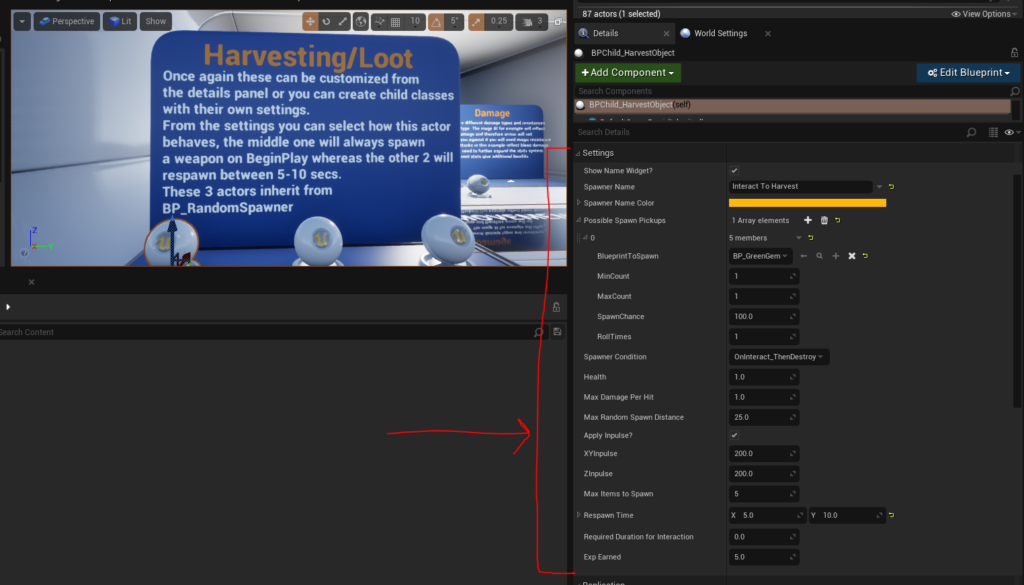
Task: Browse to BP_GreenGem with the magnifier icon
Action: [819, 256]
